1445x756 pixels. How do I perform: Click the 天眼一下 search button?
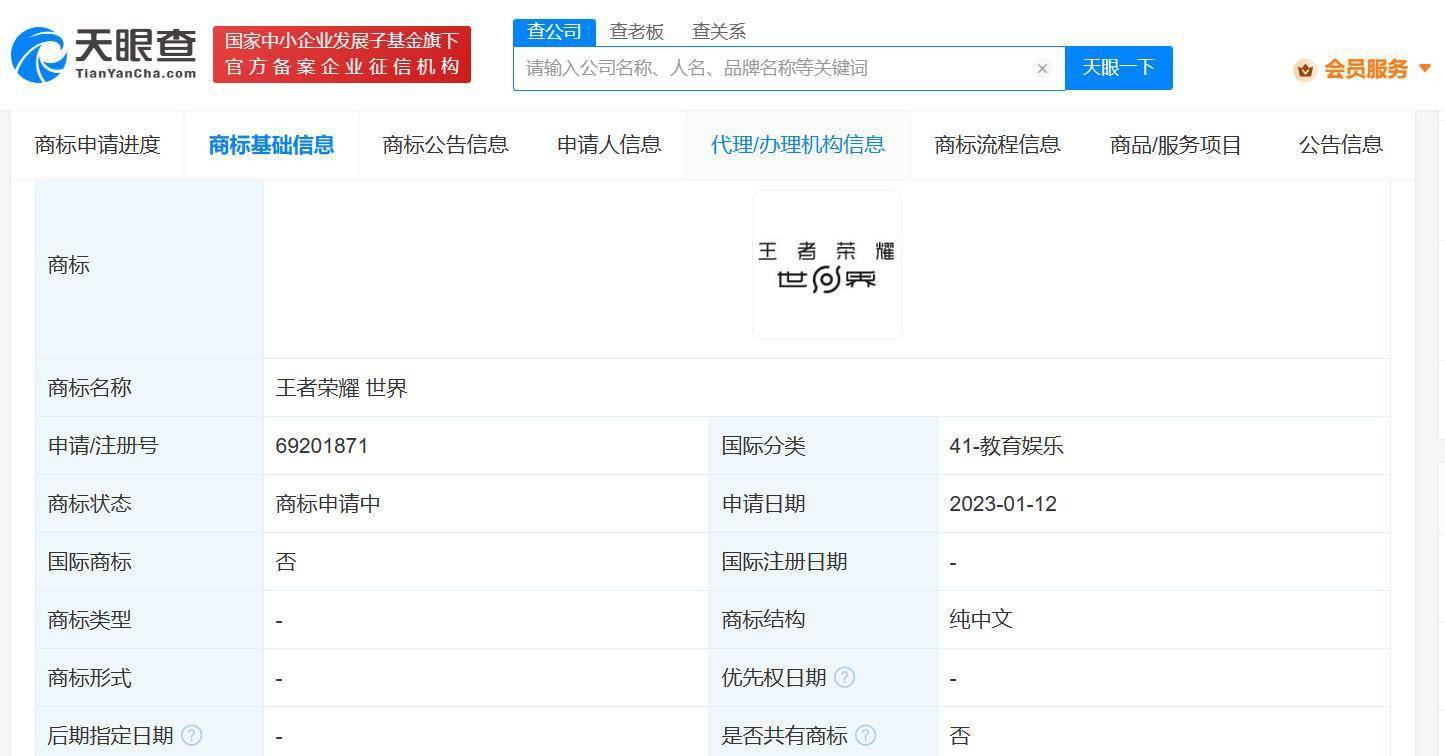1118,68
